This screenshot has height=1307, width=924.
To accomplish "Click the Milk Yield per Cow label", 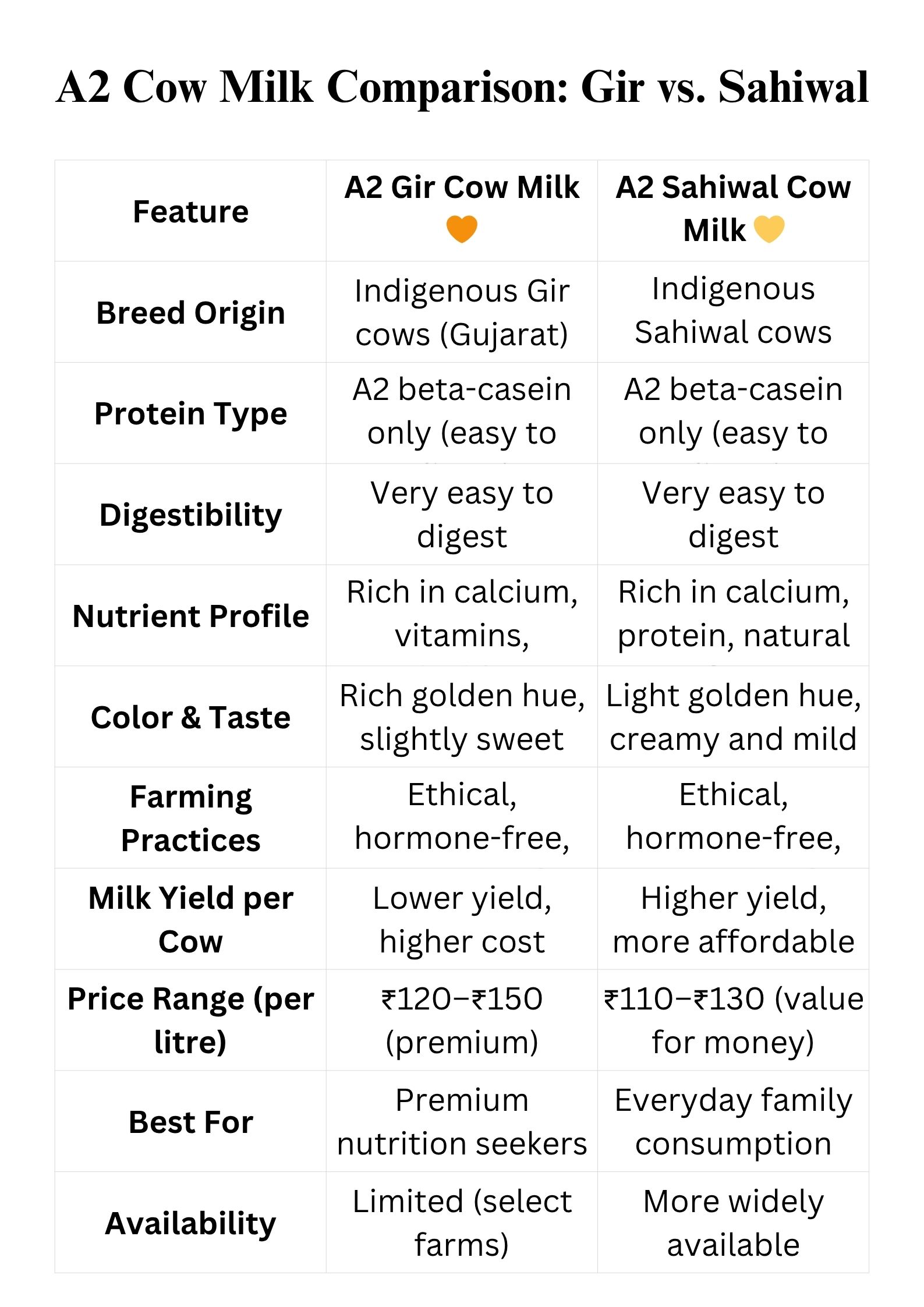I will (190, 919).
